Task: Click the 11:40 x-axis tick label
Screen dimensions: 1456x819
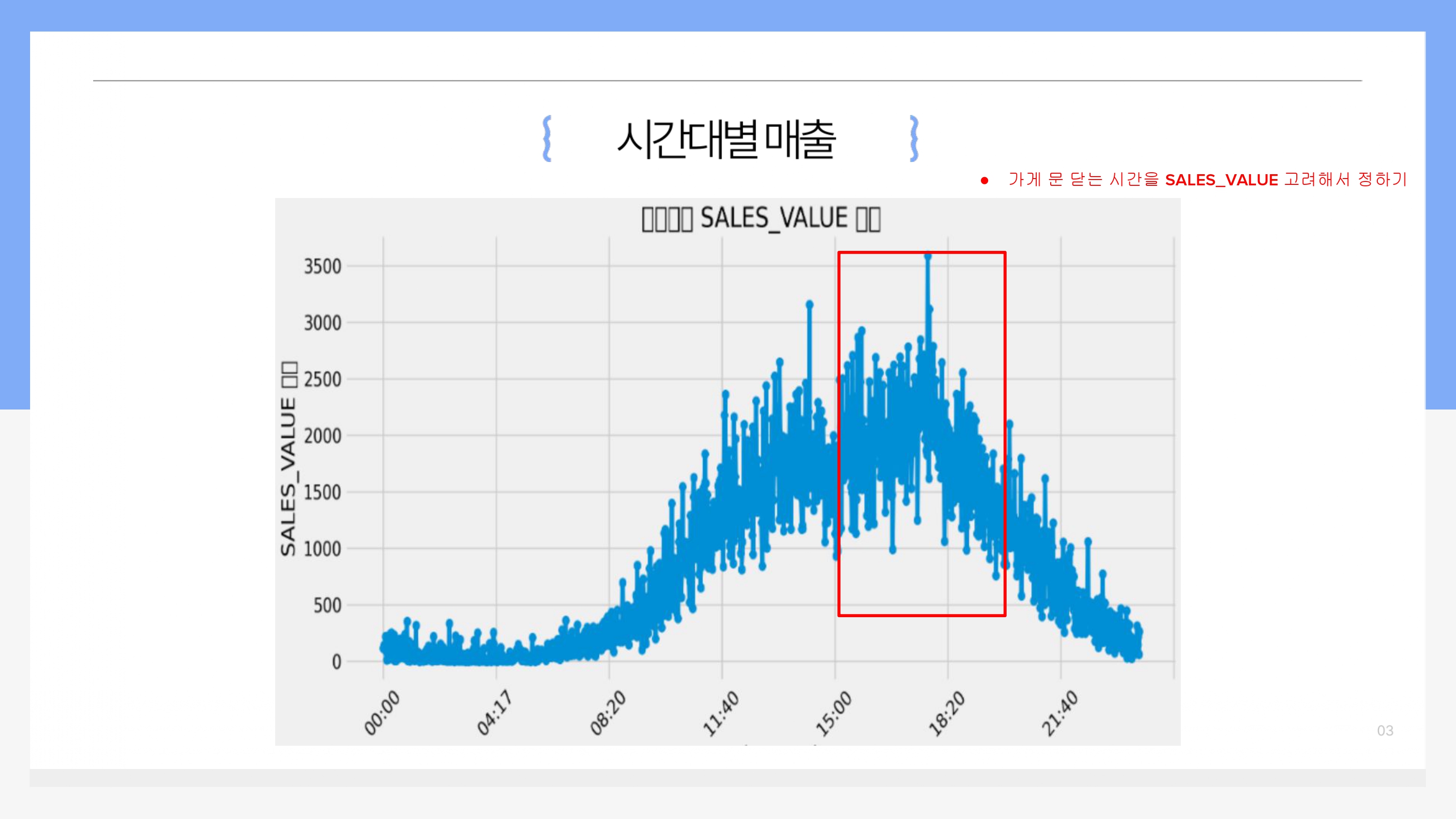Action: 720,714
